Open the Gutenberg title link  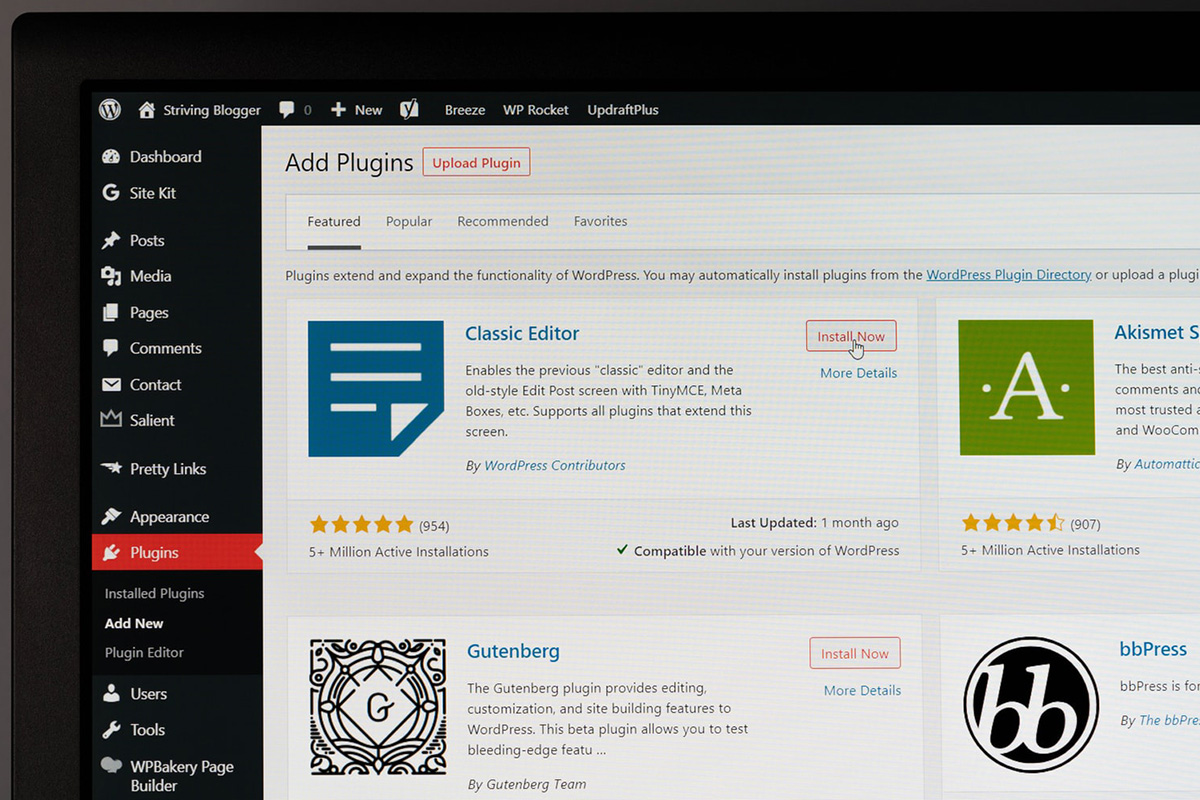click(513, 651)
